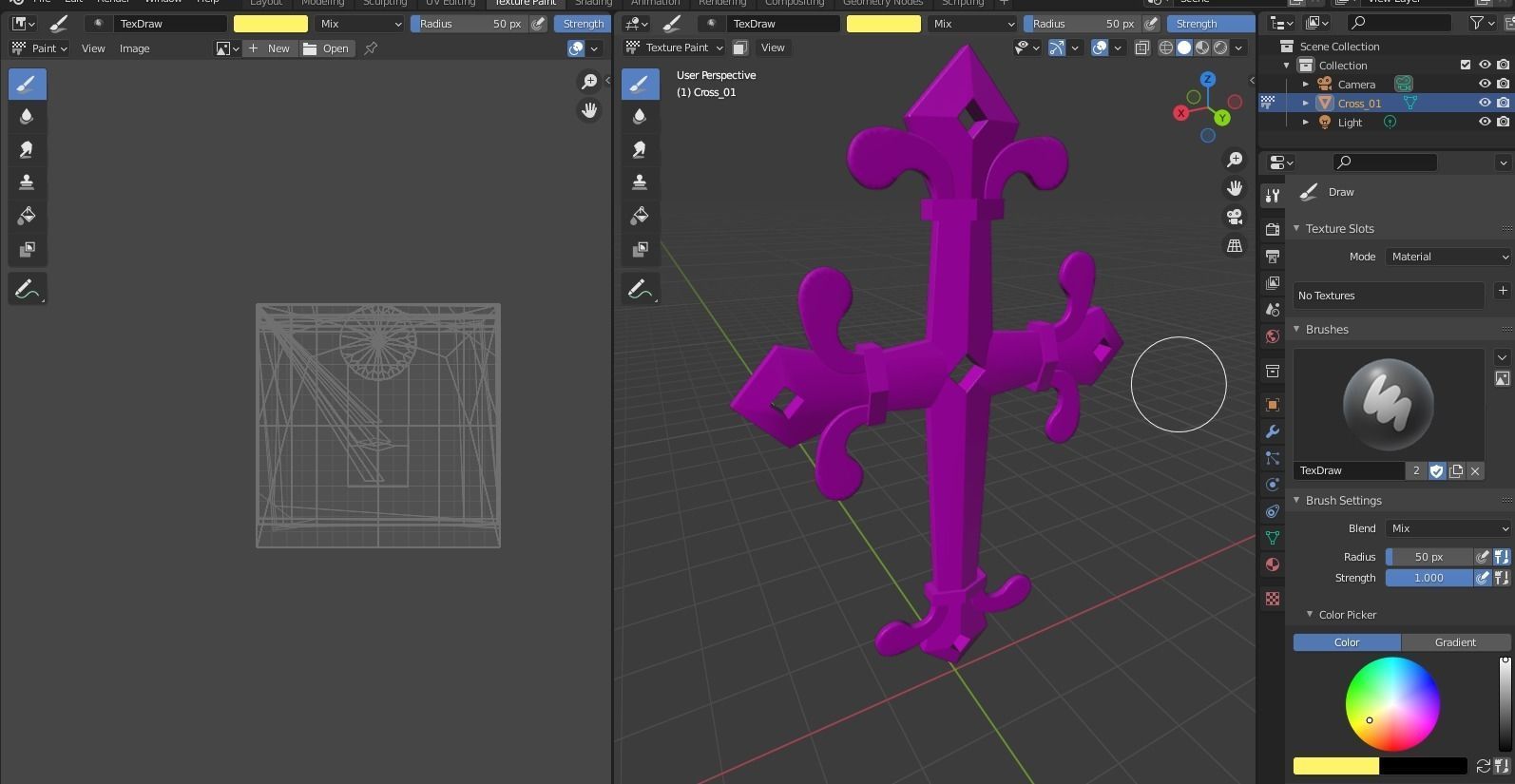Pin the image in the image editor
The height and width of the screenshot is (784, 1515).
pos(371,48)
